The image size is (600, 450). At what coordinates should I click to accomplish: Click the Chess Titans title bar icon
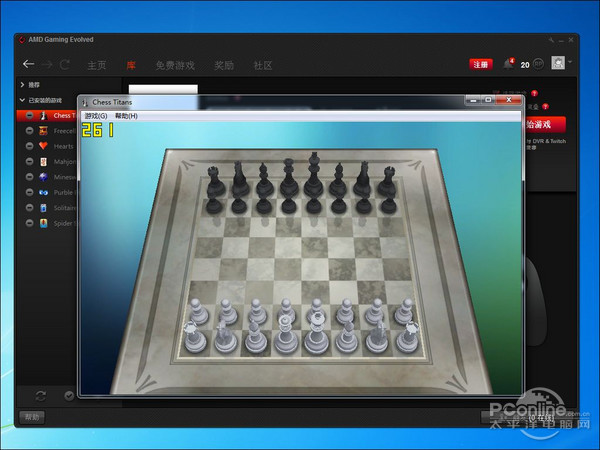pyautogui.click(x=85, y=102)
